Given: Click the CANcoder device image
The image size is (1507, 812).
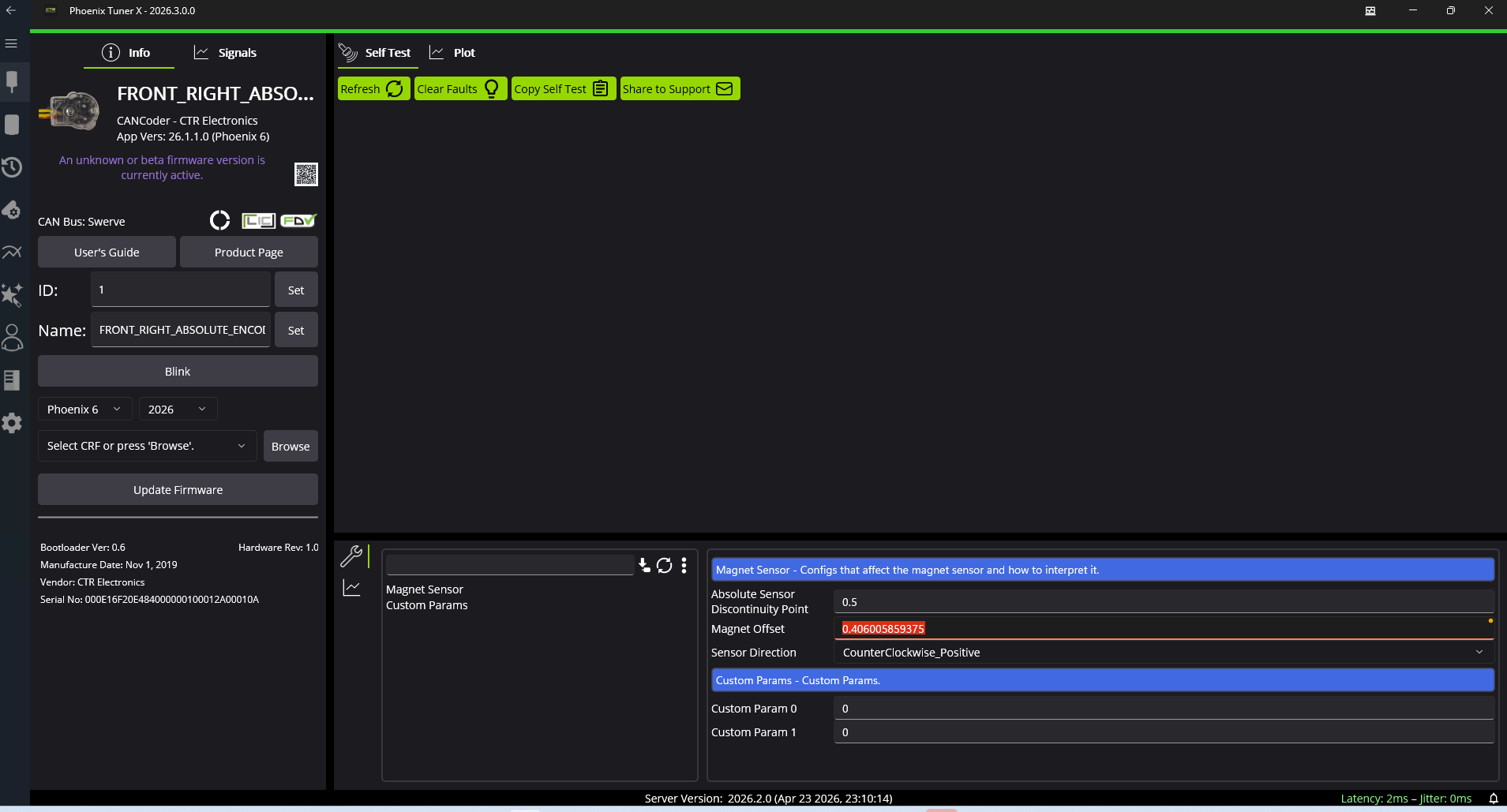Looking at the screenshot, I should click(x=71, y=110).
